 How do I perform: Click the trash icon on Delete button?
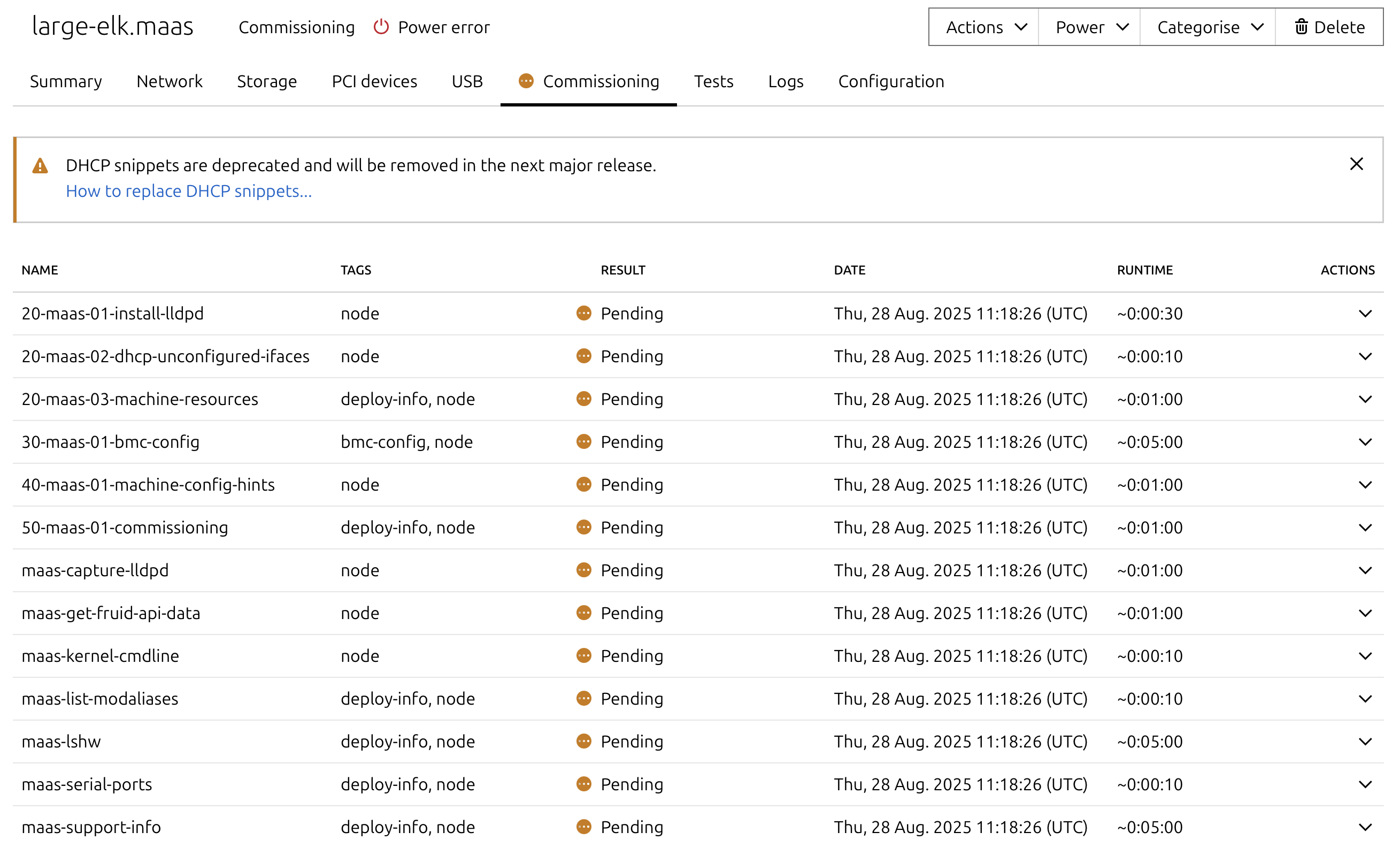coord(1301,27)
